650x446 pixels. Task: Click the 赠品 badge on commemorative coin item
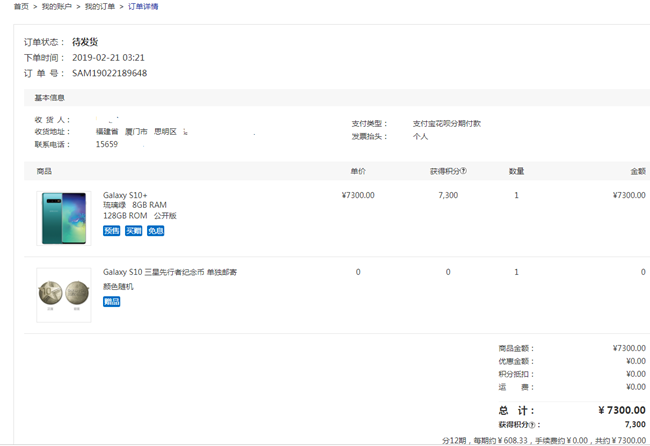111,301
